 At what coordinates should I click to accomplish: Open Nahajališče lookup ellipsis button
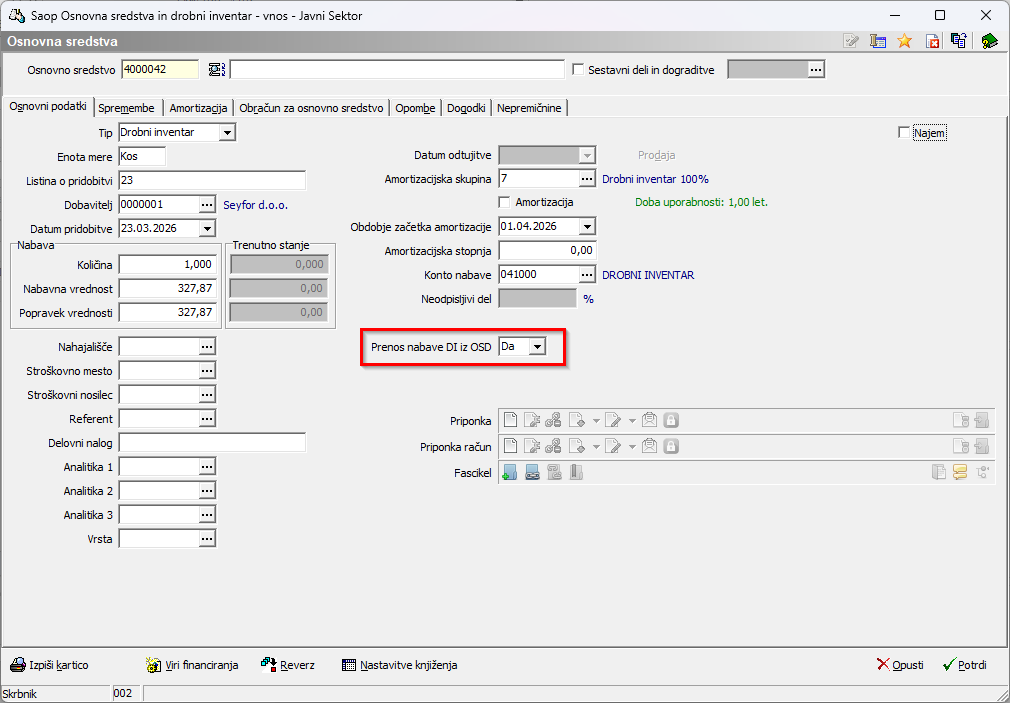[x=207, y=347]
